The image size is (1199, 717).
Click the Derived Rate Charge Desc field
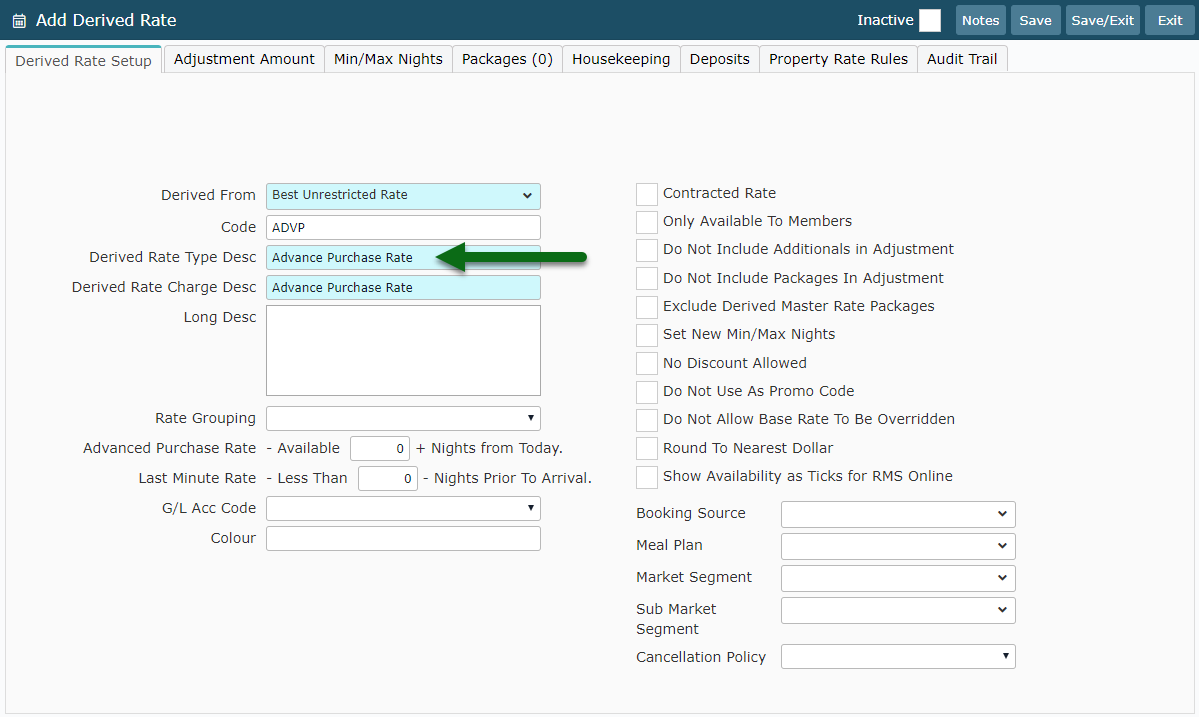403,287
